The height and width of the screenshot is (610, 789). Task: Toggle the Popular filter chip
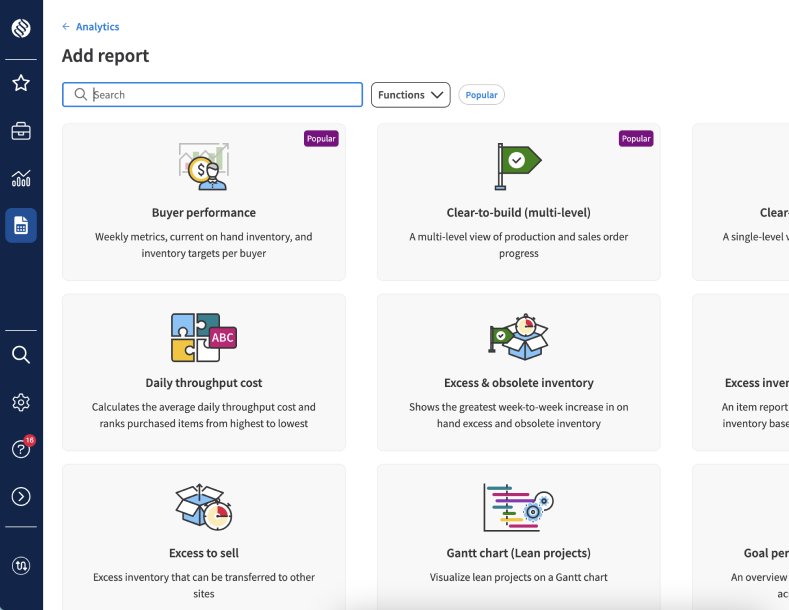(481, 95)
